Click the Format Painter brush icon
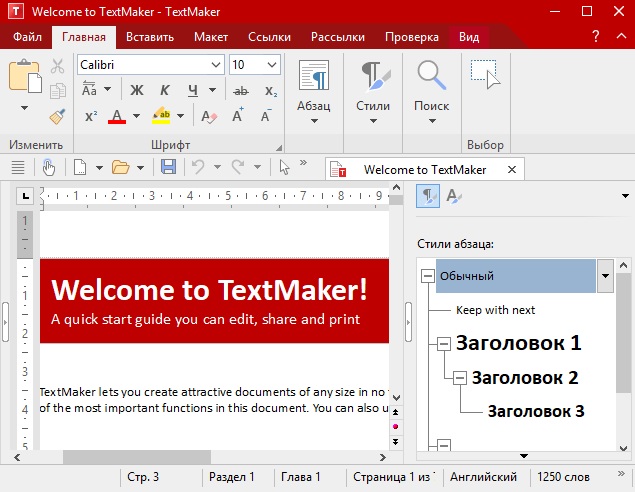635x492 pixels. pos(57,116)
